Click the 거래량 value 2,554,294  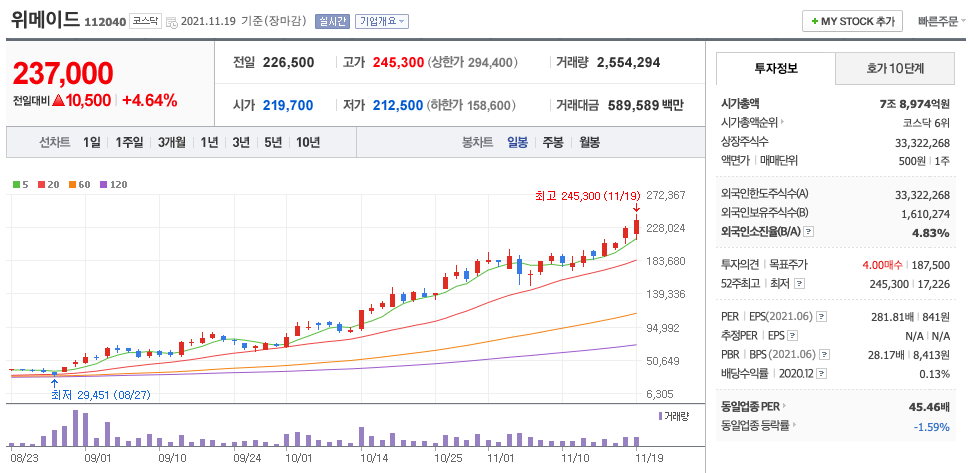(x=628, y=62)
